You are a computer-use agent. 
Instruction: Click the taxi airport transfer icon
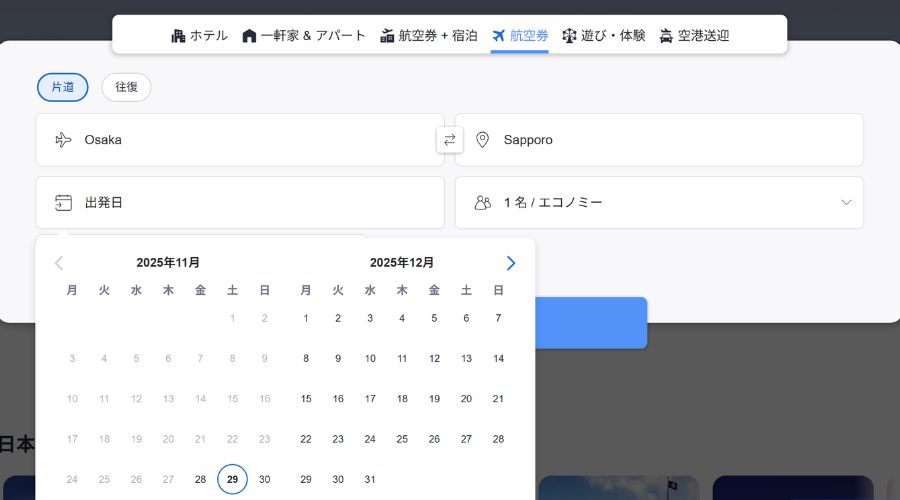point(666,36)
